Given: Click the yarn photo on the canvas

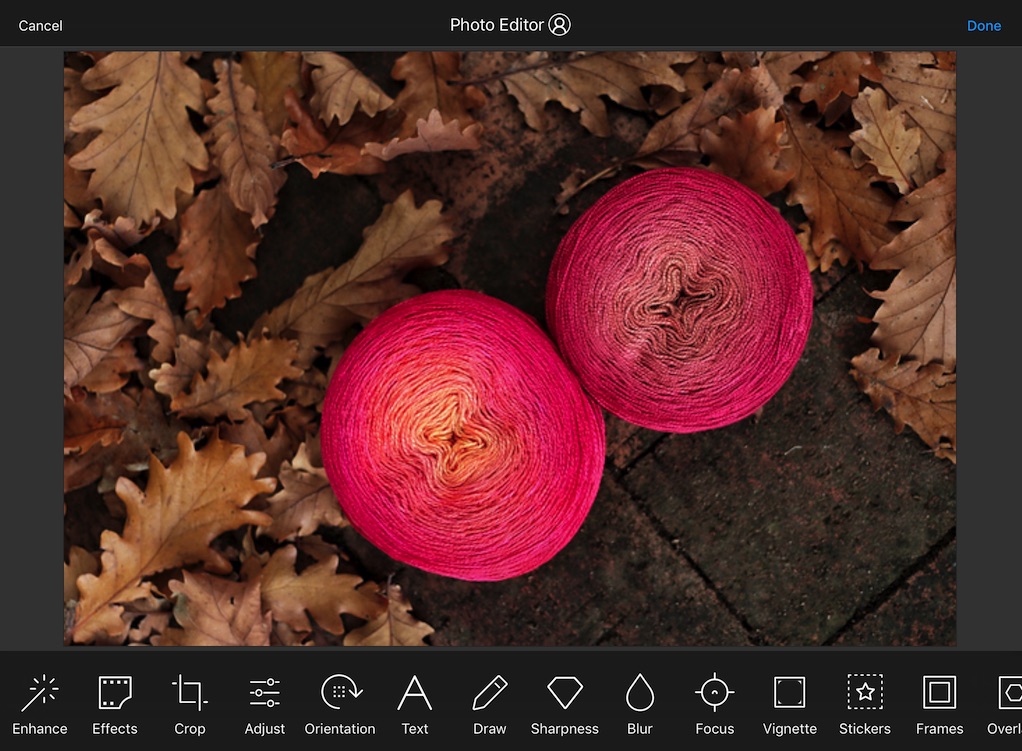Looking at the screenshot, I should 510,349.
